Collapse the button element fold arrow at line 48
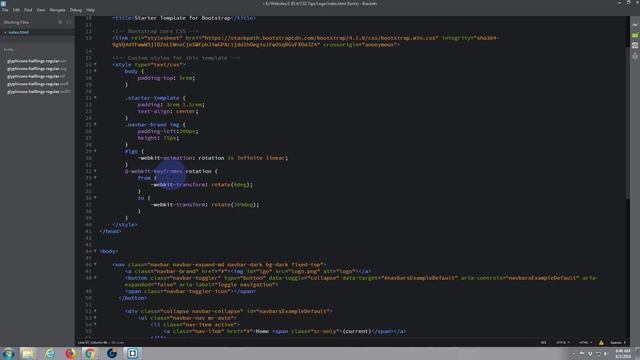The width and height of the screenshot is (640, 360). [96, 278]
